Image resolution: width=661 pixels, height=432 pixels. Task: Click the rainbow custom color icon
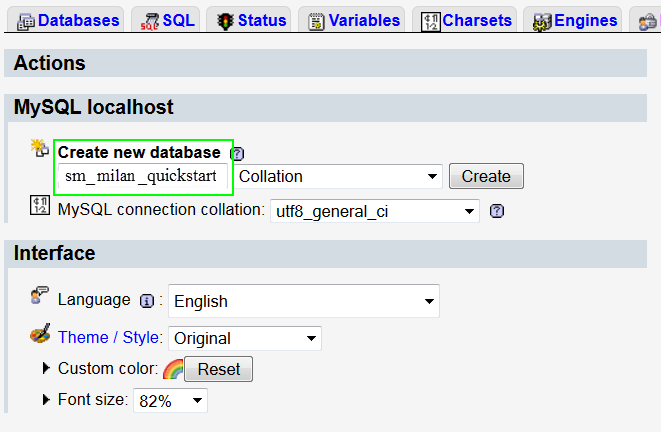(173, 369)
